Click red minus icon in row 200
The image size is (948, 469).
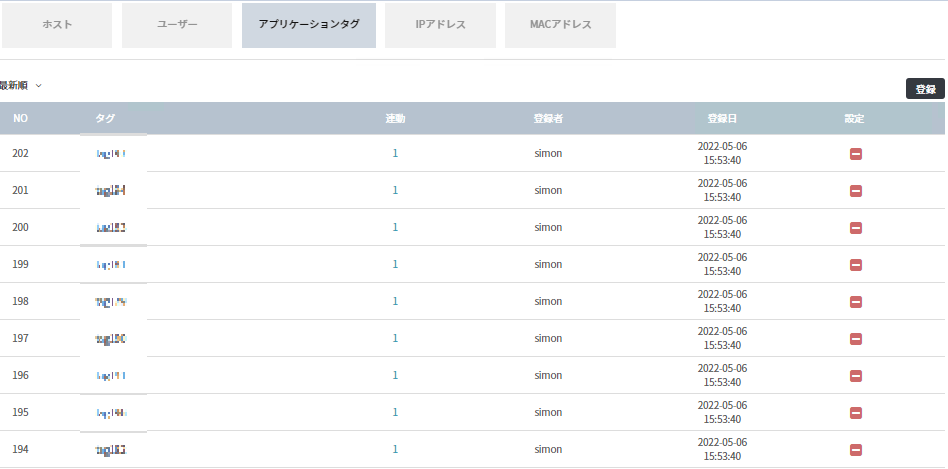click(855, 227)
